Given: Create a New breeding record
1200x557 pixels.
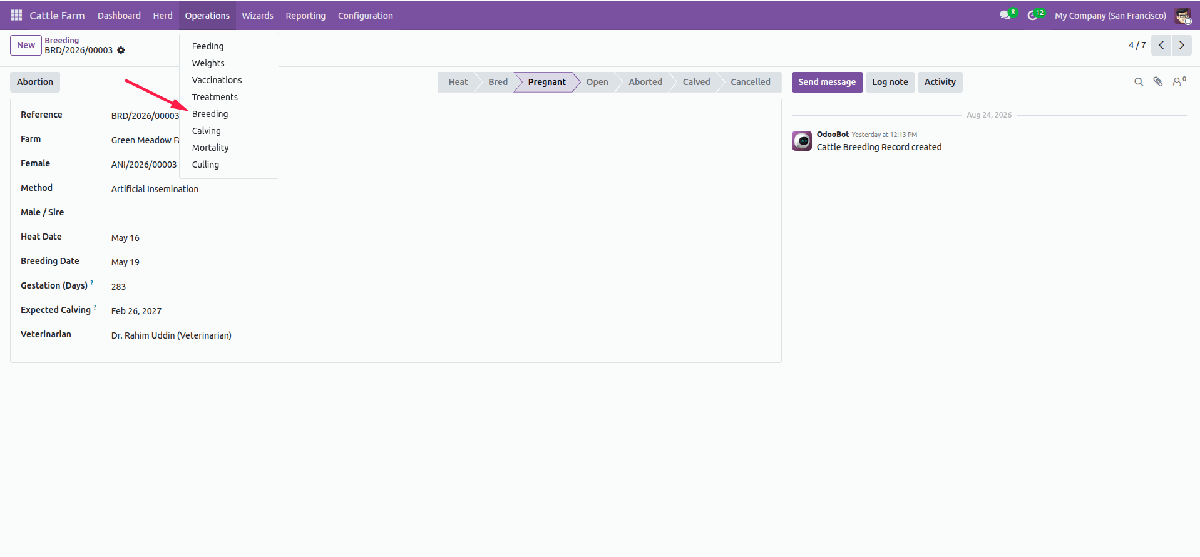Looking at the screenshot, I should (26, 45).
